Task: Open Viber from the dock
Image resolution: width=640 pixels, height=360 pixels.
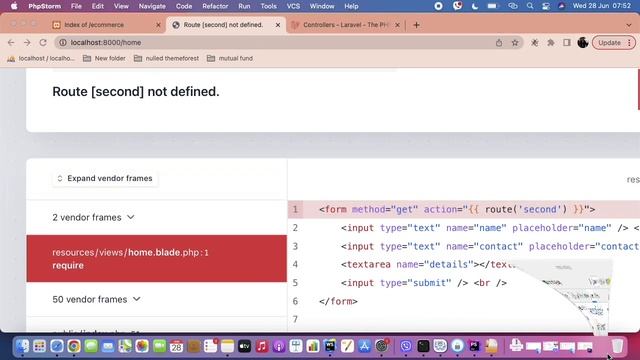Action: pos(406,346)
